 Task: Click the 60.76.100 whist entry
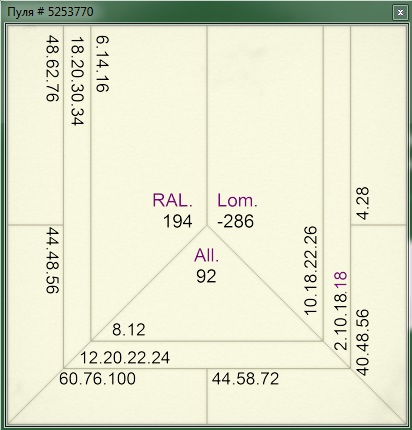(x=97, y=379)
